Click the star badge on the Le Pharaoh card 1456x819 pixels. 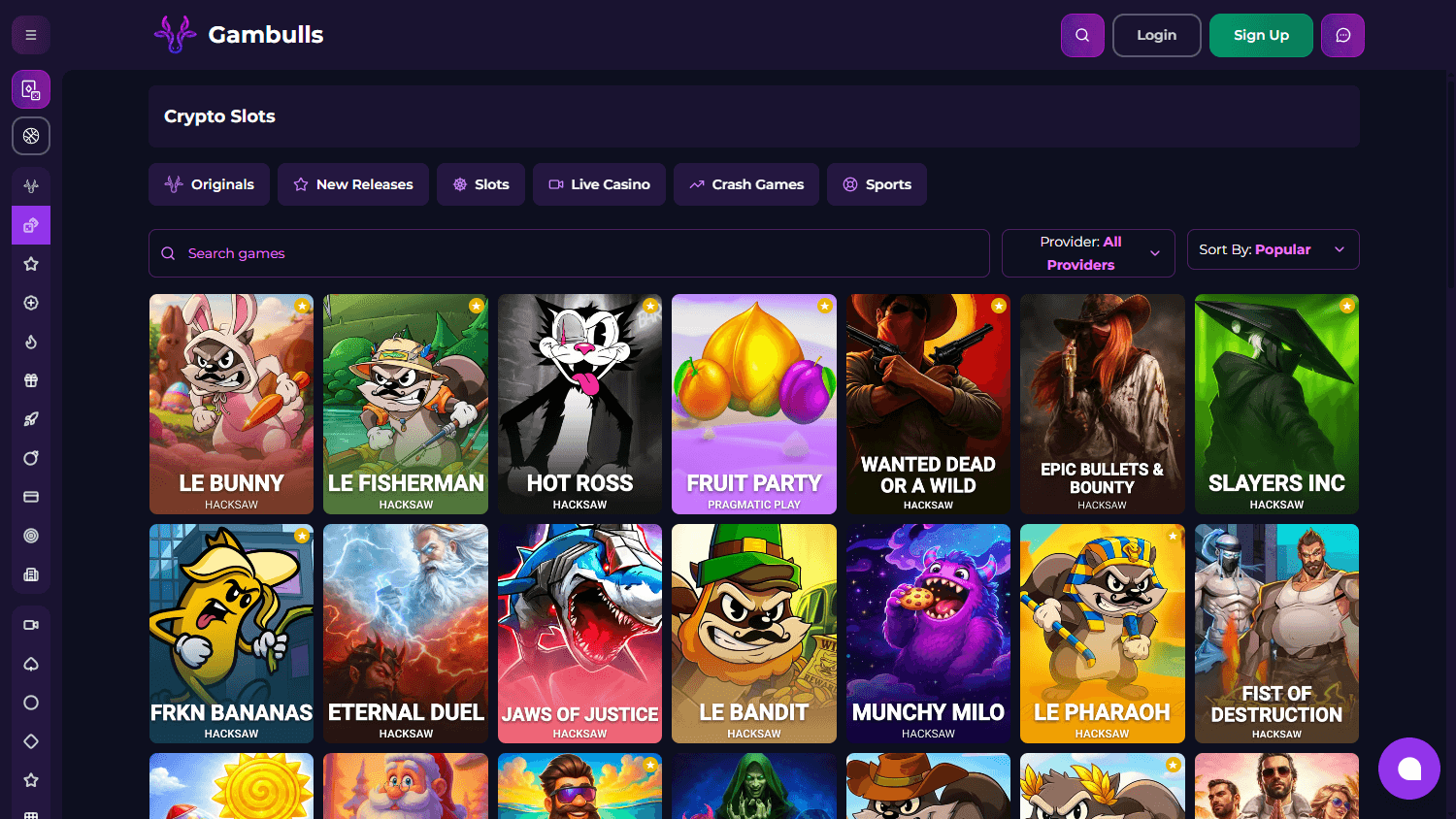coord(1174,536)
